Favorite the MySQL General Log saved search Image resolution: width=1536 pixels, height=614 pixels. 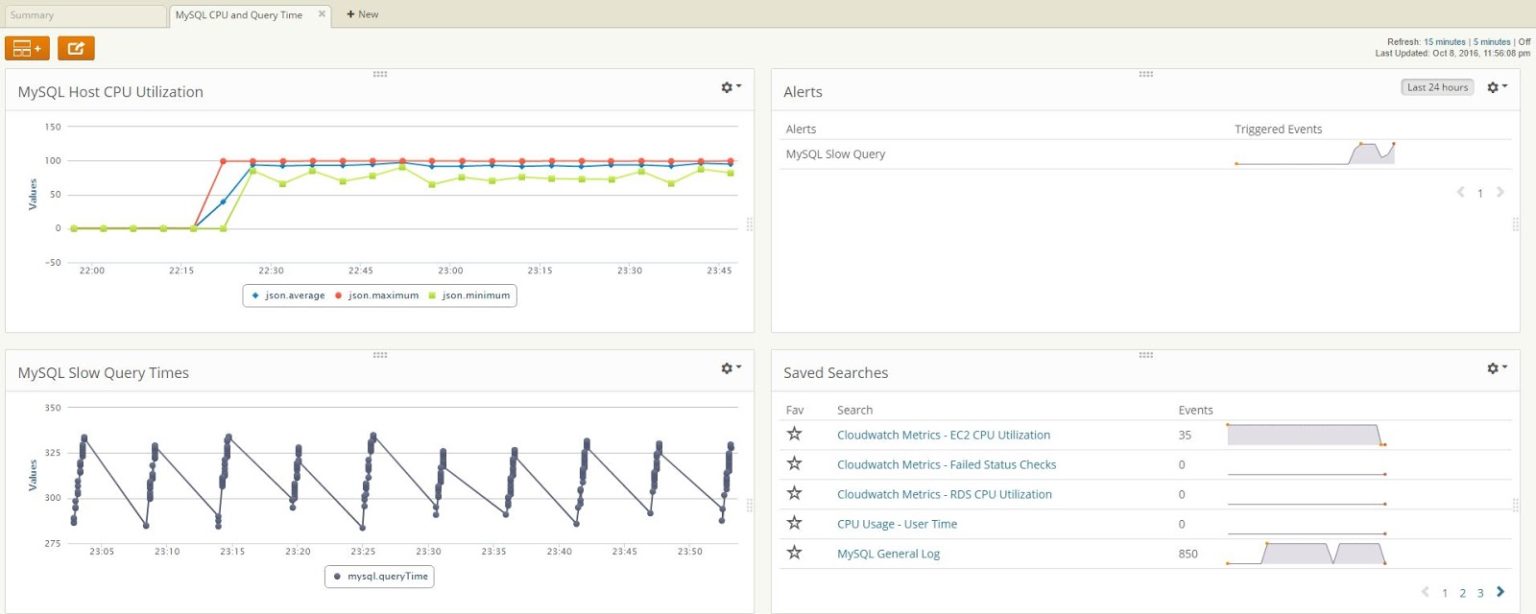(x=794, y=553)
